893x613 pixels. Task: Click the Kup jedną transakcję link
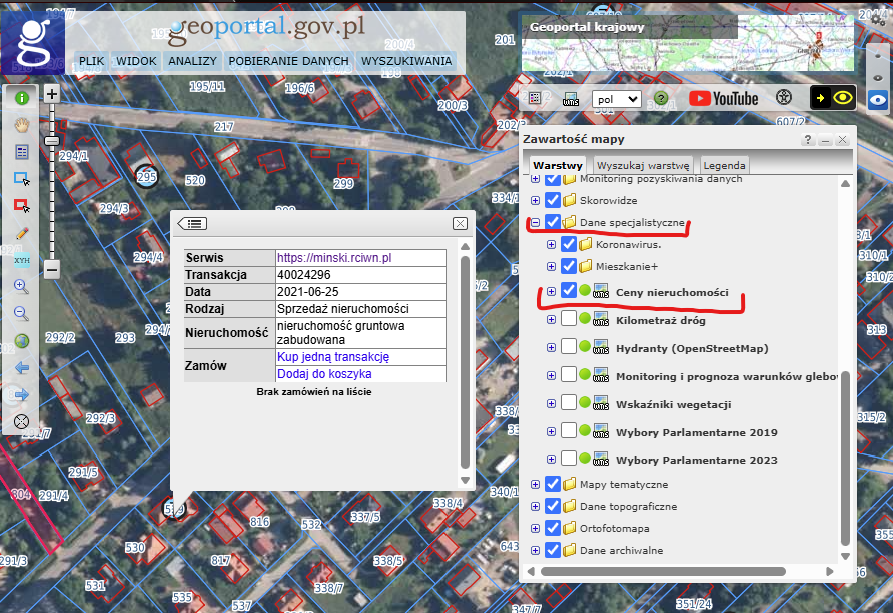333,357
